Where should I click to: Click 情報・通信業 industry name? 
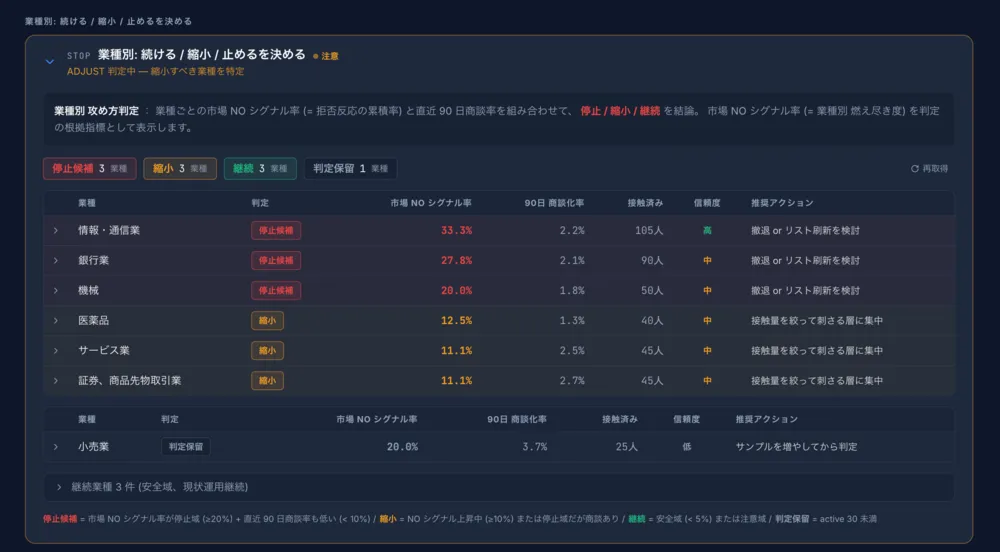[x=109, y=231]
